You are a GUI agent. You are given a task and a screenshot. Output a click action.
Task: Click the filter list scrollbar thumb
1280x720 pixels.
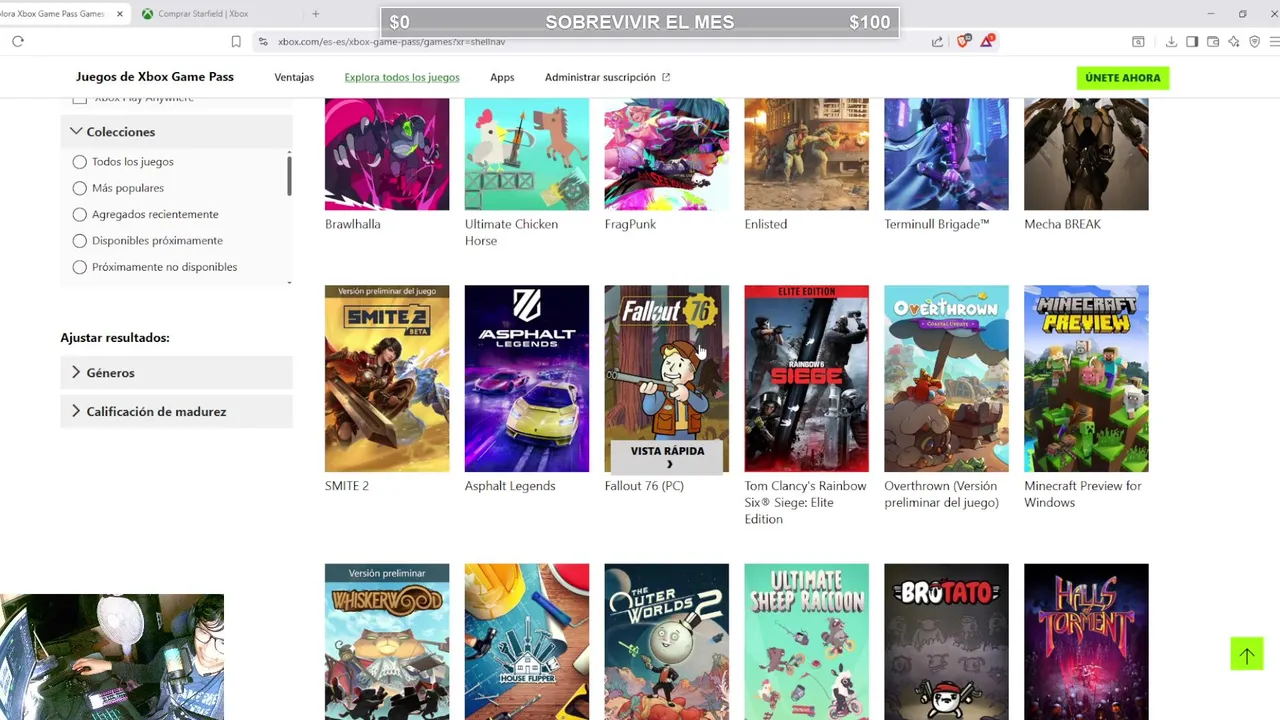click(x=289, y=175)
